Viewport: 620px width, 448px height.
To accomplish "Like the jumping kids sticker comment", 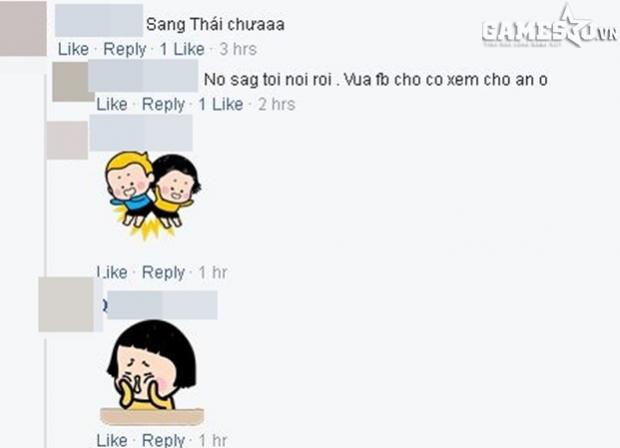I will click(112, 272).
